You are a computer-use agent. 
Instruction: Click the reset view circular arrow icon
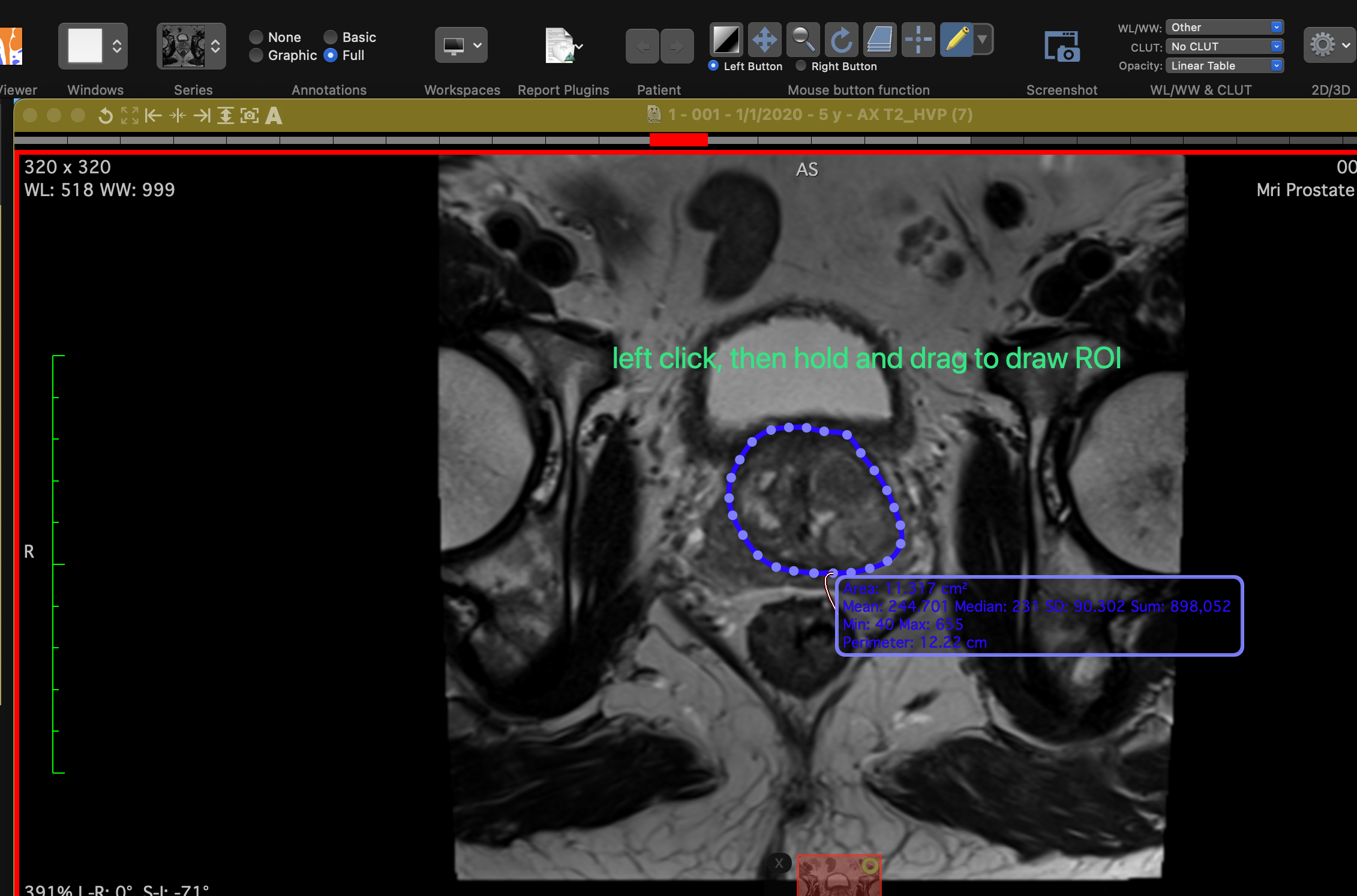[106, 115]
